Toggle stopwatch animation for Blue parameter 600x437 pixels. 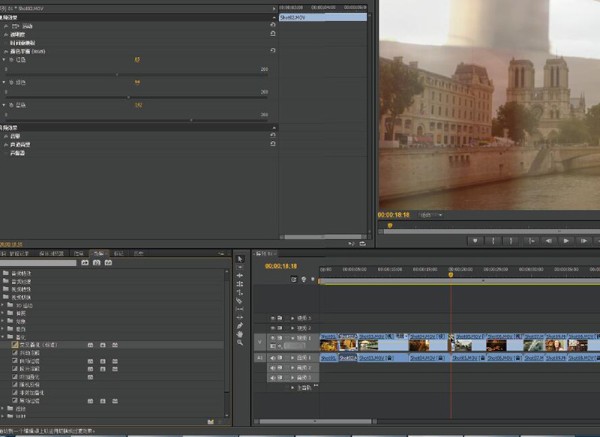tap(11, 105)
